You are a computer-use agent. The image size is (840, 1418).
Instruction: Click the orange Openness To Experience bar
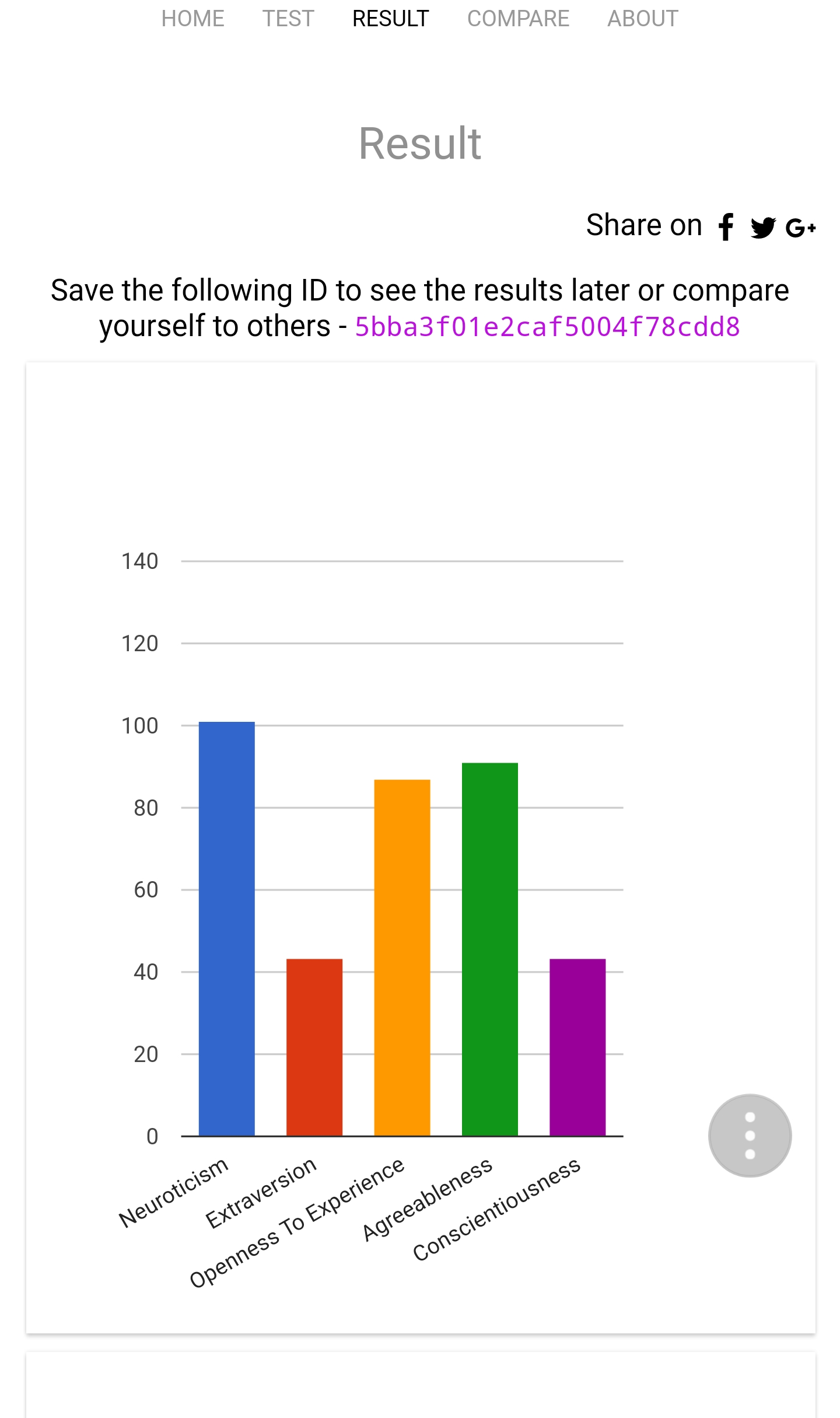(402, 958)
